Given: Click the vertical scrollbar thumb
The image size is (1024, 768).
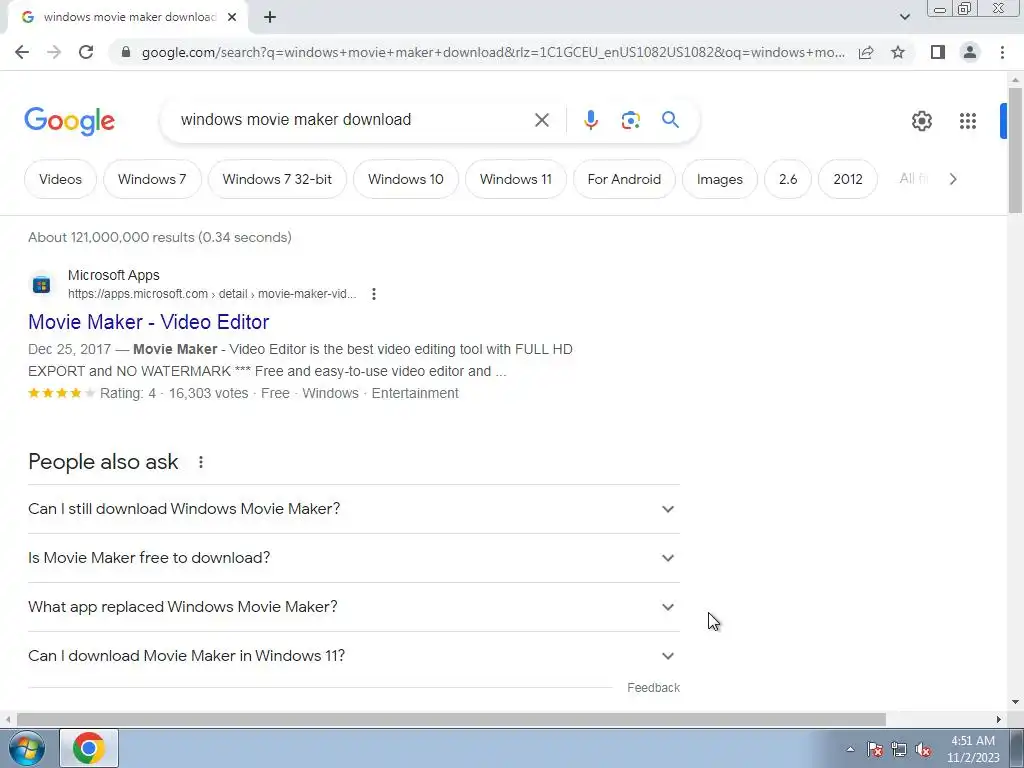Looking at the screenshot, I should tap(1015, 150).
